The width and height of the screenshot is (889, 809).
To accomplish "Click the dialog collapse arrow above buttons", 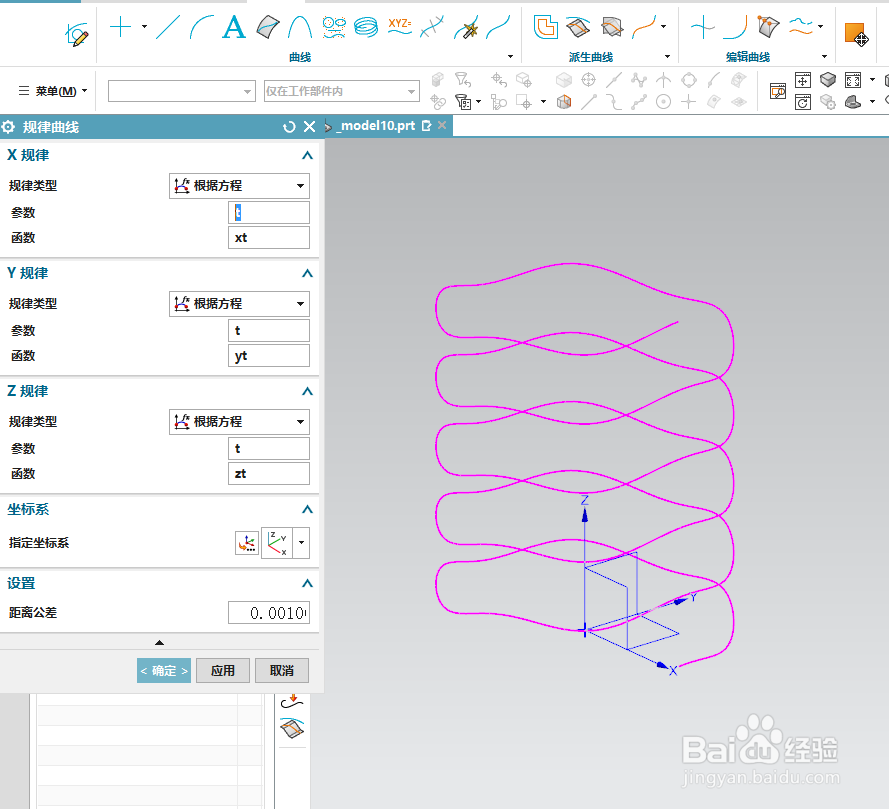I will [x=159, y=642].
